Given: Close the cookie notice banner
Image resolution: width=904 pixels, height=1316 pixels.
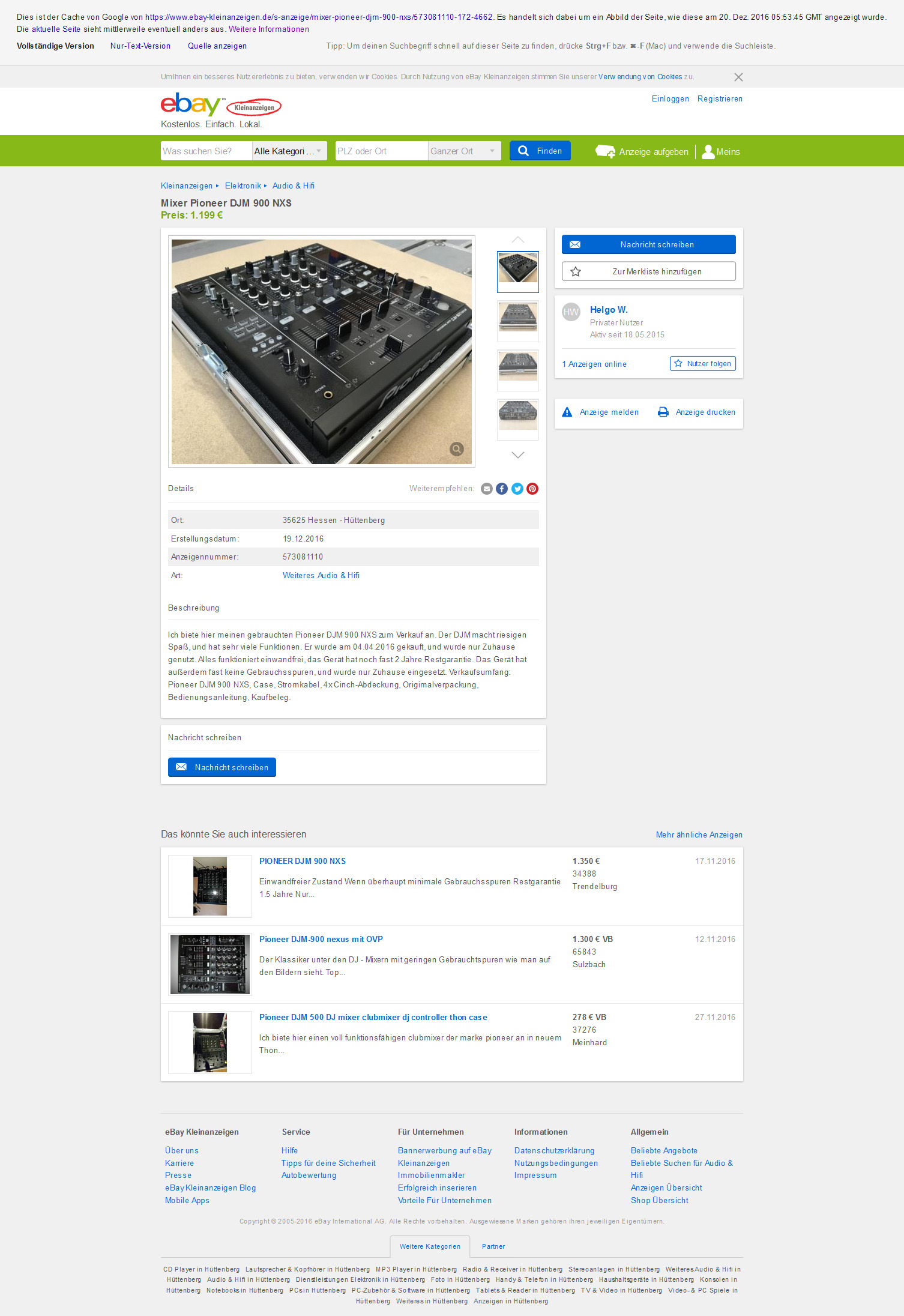Looking at the screenshot, I should 738,77.
